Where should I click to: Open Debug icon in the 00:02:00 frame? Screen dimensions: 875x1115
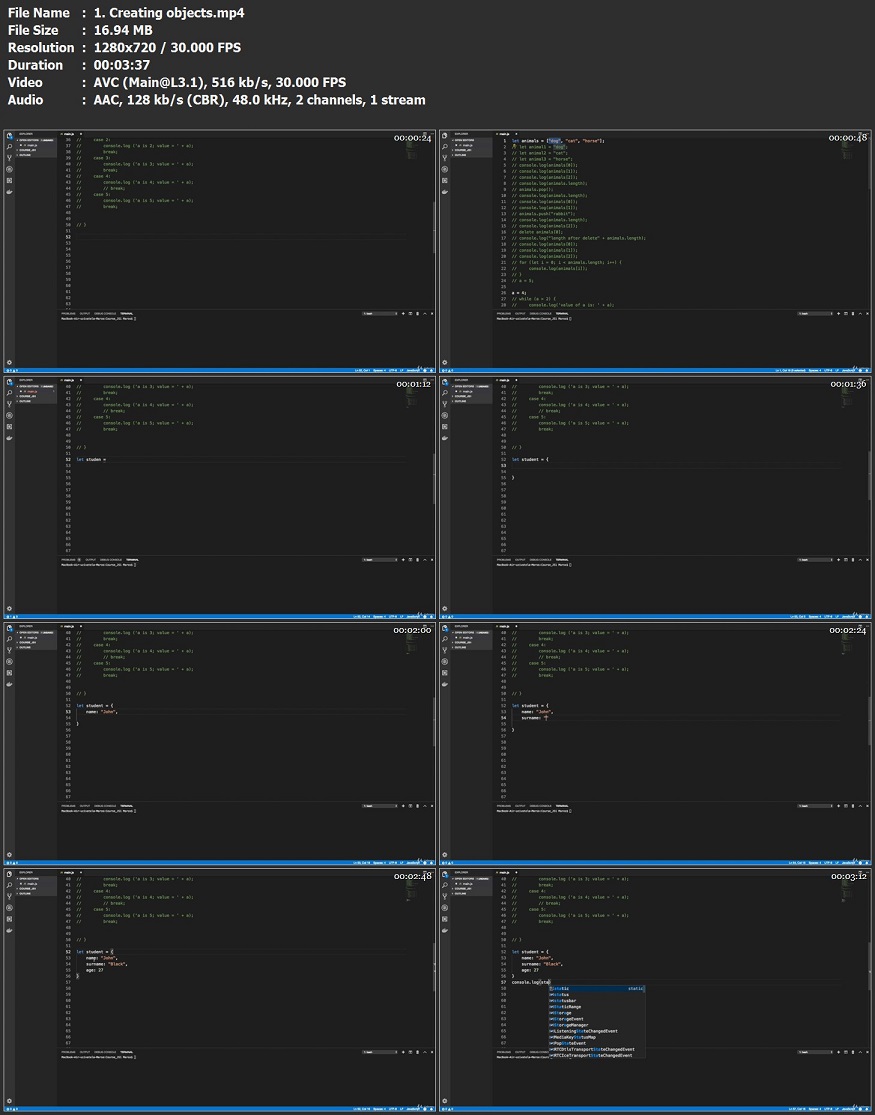click(x=9, y=661)
